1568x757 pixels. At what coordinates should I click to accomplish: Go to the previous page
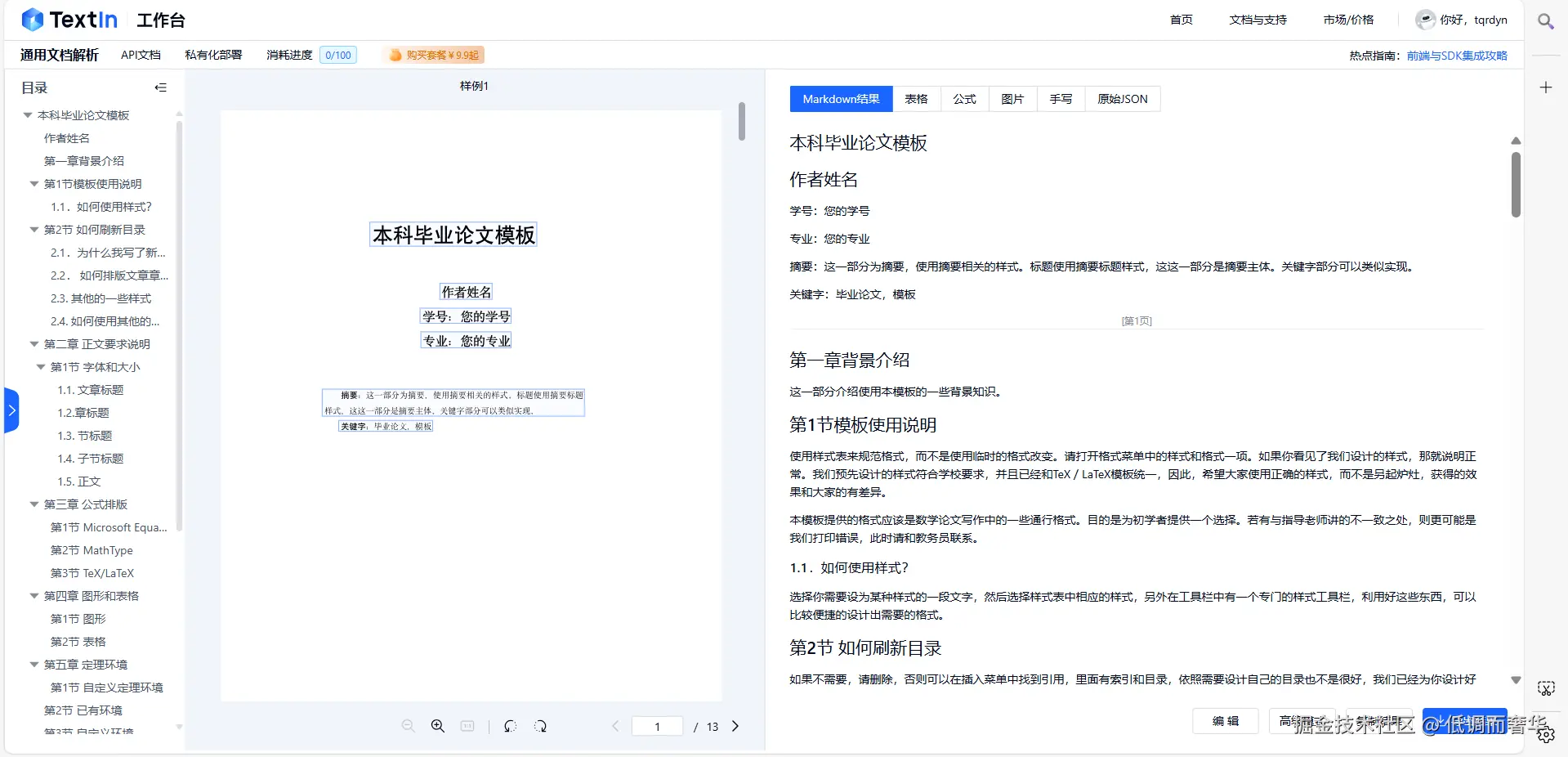pos(616,726)
